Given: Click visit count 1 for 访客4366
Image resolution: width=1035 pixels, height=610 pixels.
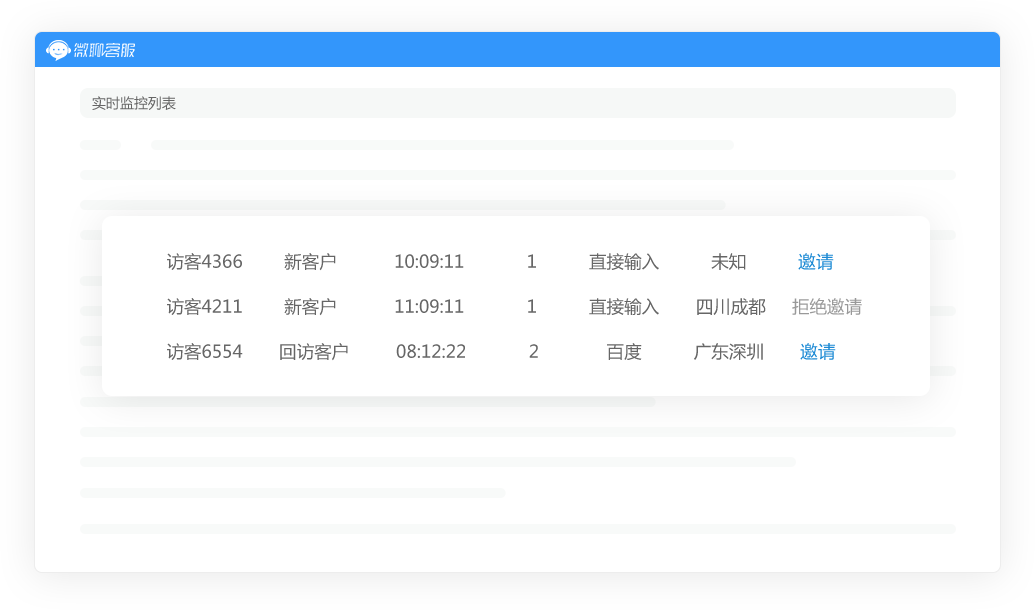Looking at the screenshot, I should click(x=531, y=262).
